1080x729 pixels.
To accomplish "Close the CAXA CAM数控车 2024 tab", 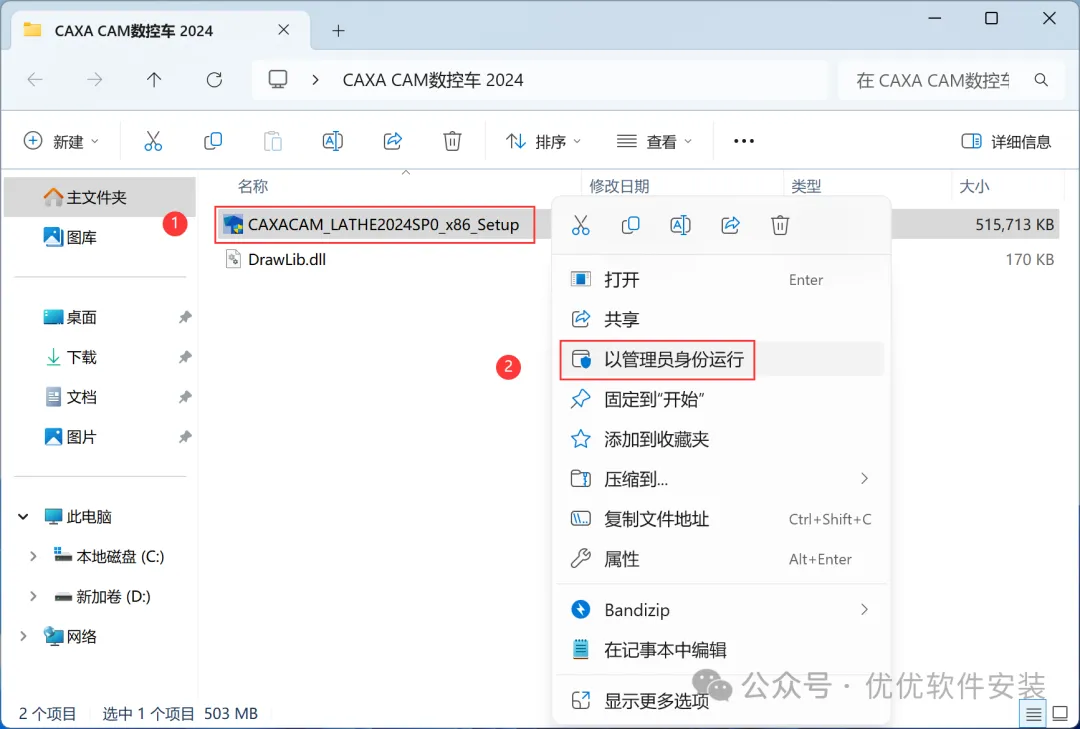I will 284,30.
